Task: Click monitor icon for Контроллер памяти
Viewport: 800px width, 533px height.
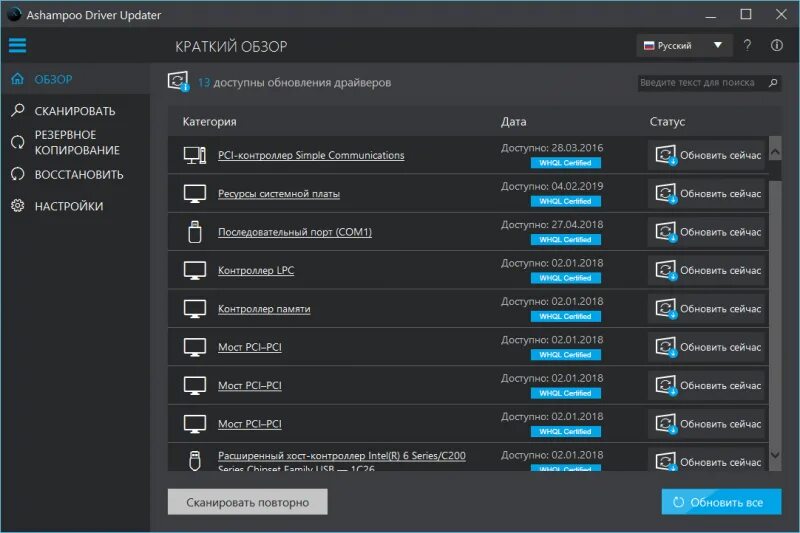Action: tap(195, 309)
